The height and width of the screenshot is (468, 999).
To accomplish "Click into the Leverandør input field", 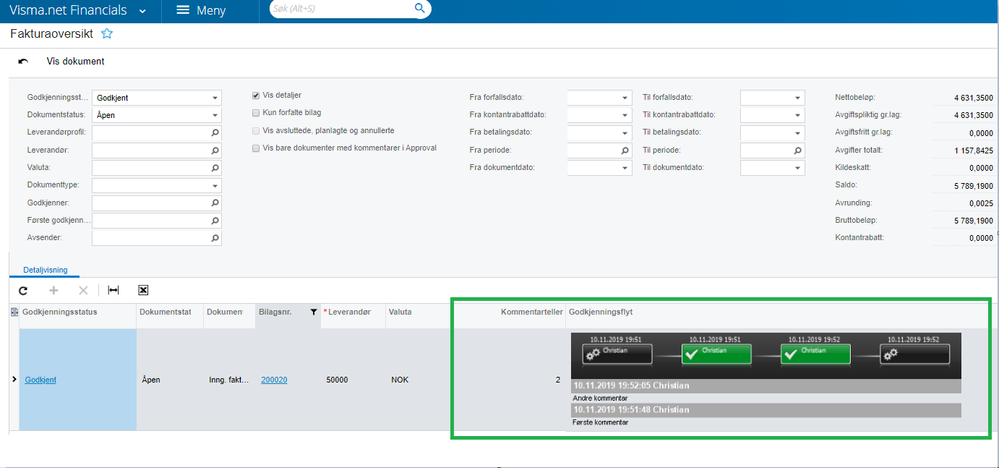I will 151,151.
